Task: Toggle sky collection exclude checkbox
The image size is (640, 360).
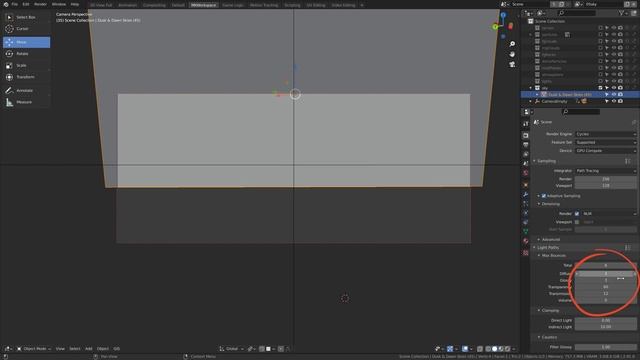Action: (600, 88)
